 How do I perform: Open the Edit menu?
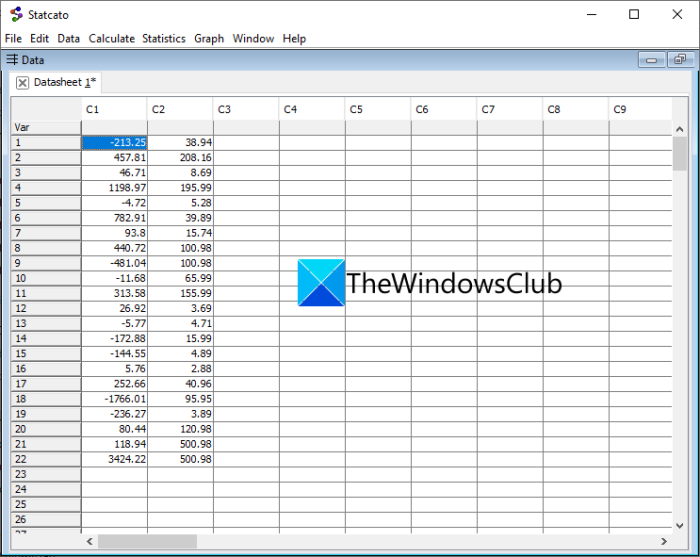(39, 39)
